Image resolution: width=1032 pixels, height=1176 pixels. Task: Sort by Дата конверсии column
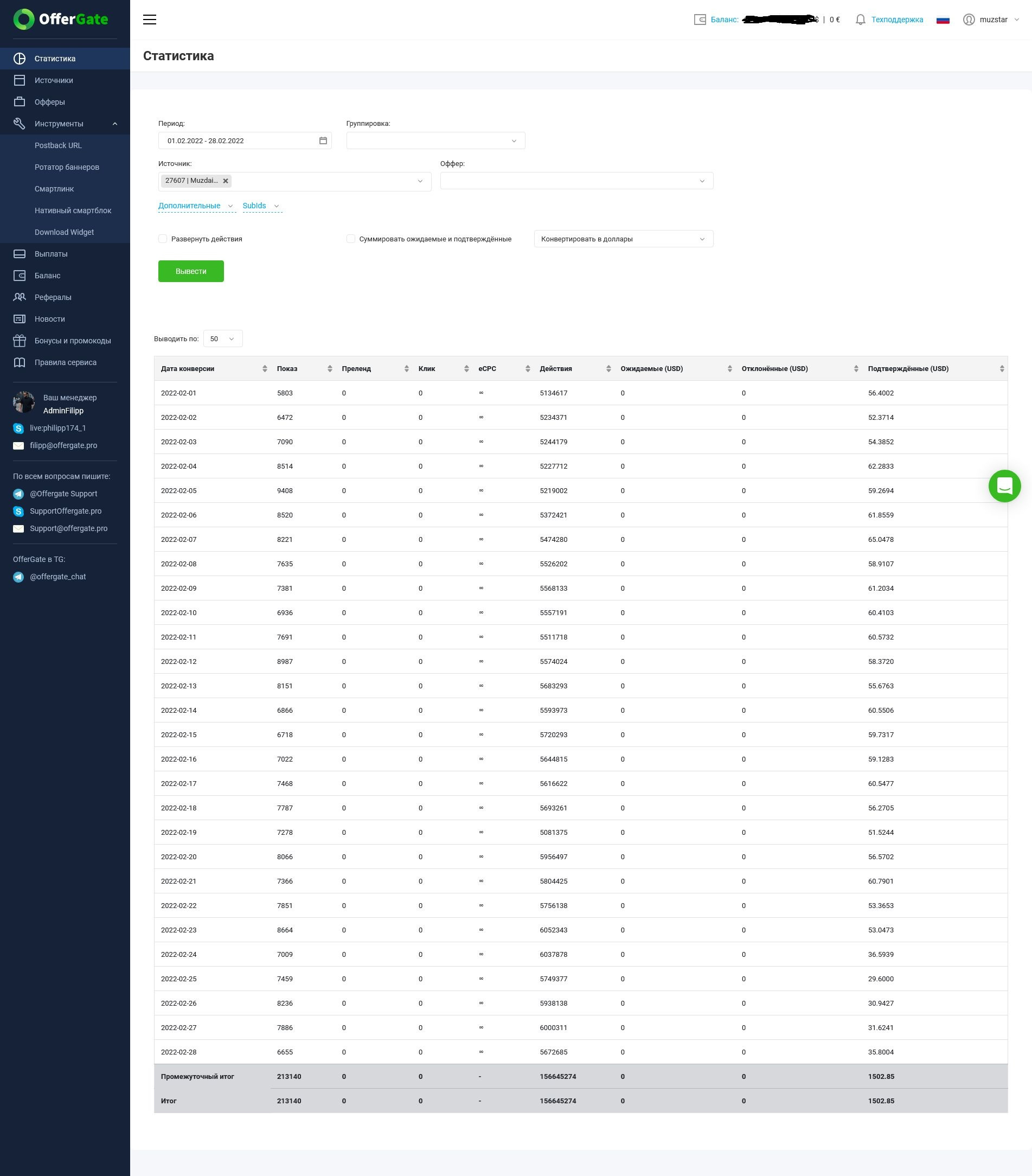coord(265,369)
